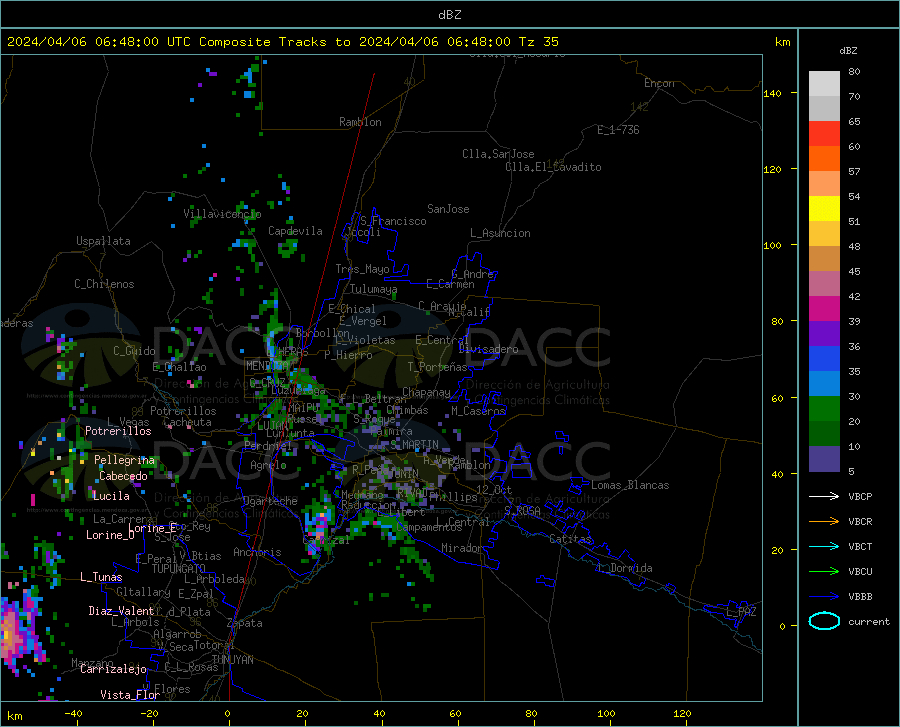Click the 'L_PAZ' map label
Viewport: 900px width, 727px height.
[741, 612]
